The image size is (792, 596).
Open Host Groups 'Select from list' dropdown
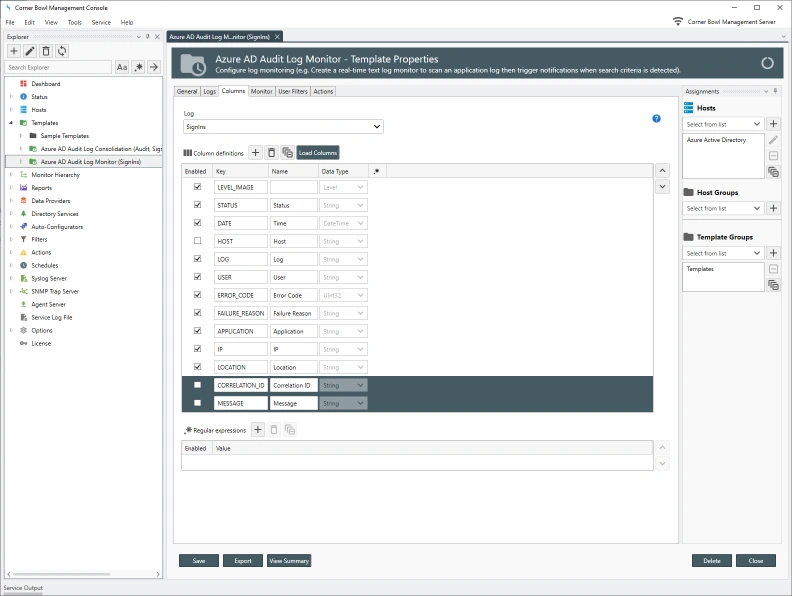[x=723, y=208]
